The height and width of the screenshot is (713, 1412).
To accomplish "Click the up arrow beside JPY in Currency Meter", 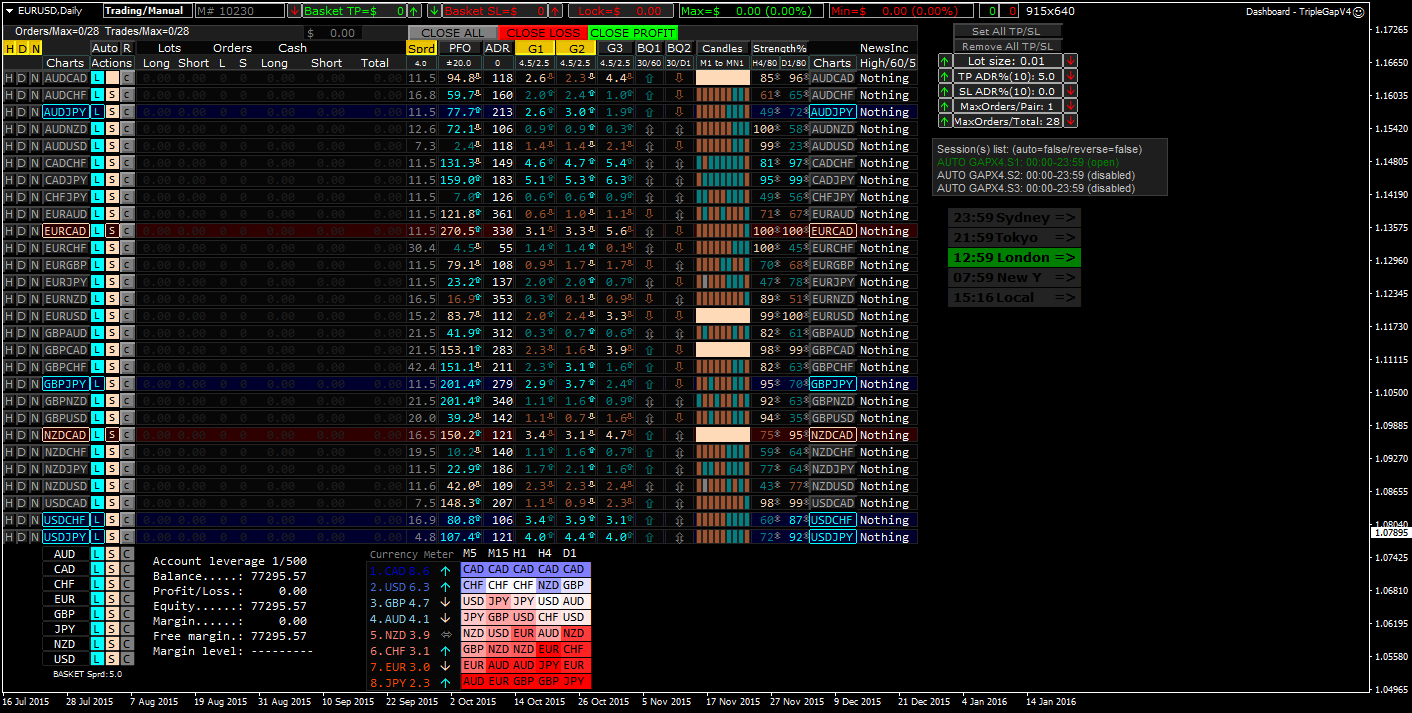I will (445, 683).
